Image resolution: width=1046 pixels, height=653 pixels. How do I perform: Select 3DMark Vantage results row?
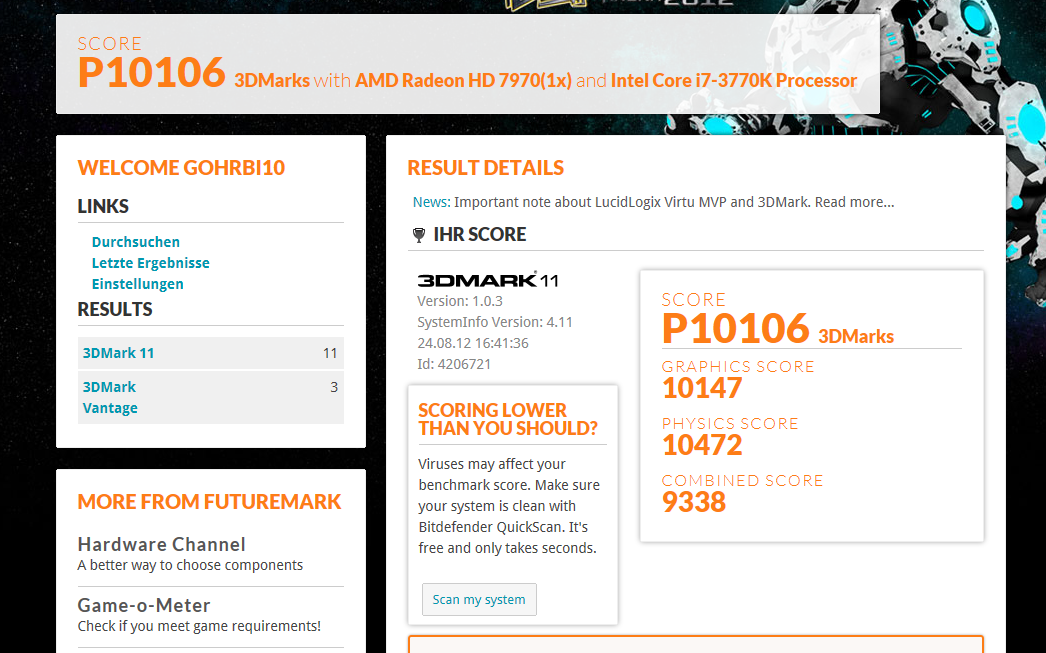pyautogui.click(x=211, y=397)
